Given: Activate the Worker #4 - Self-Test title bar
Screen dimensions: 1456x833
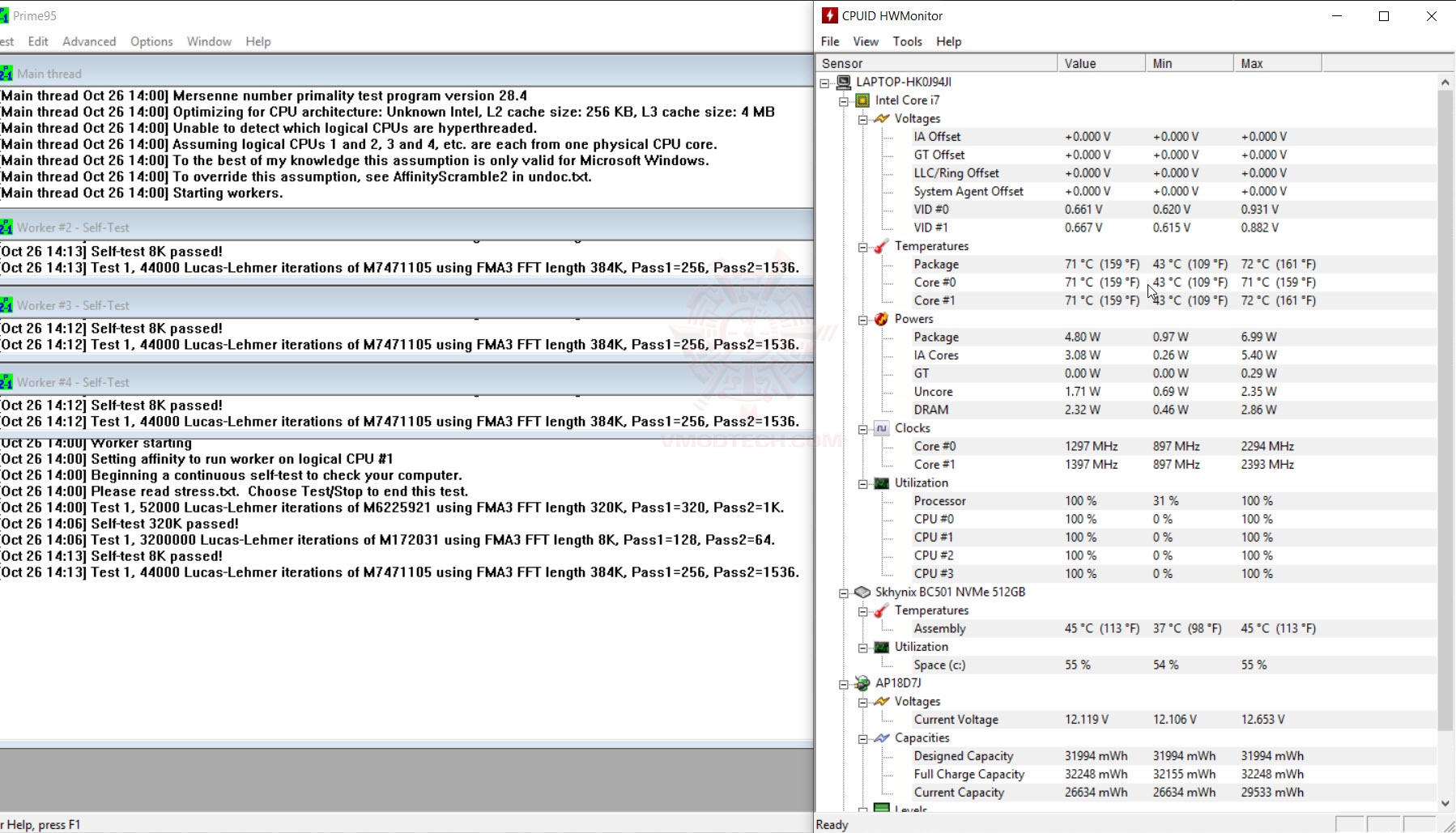Looking at the screenshot, I should (407, 382).
